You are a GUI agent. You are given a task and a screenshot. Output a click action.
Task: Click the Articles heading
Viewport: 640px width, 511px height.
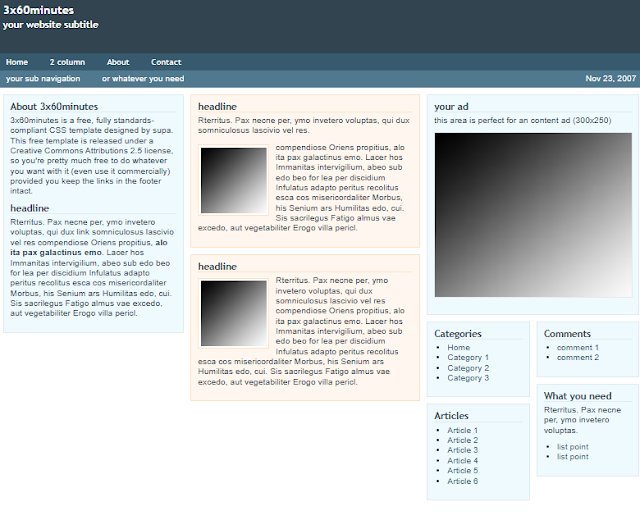pyautogui.click(x=451, y=415)
